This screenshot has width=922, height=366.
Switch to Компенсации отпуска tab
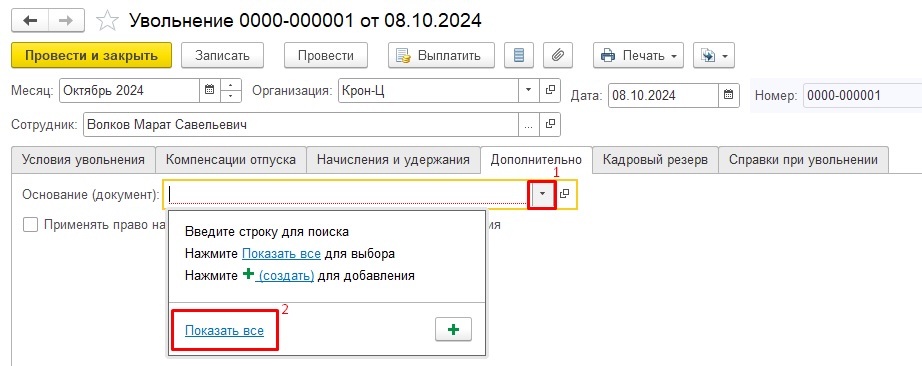click(x=230, y=159)
